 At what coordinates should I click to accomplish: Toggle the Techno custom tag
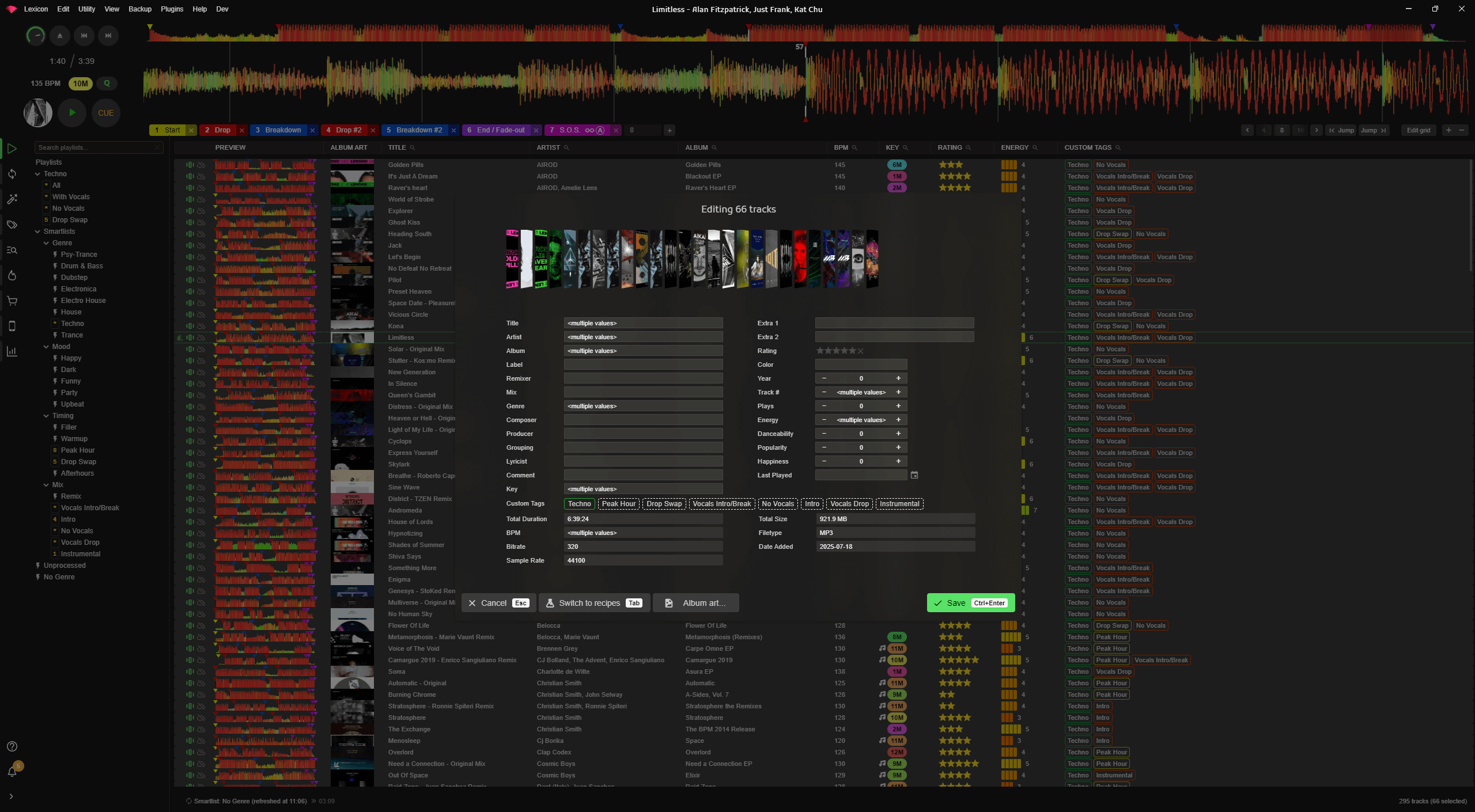pyautogui.click(x=578, y=503)
